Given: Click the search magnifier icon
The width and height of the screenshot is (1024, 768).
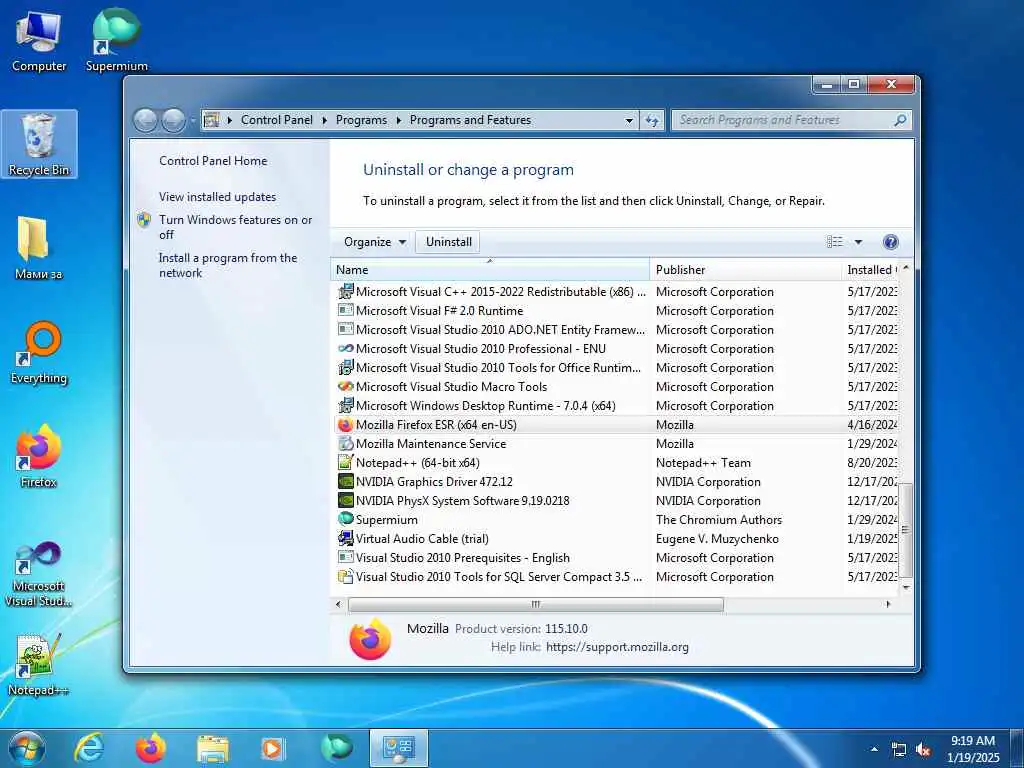Looking at the screenshot, I should pyautogui.click(x=900, y=120).
